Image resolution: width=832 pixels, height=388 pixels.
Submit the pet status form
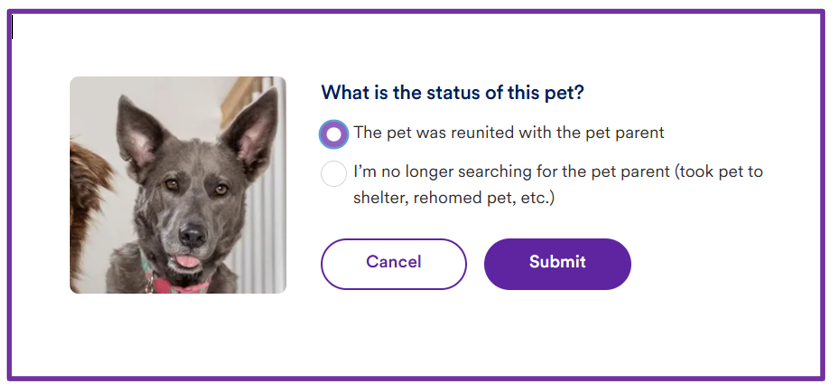557,264
